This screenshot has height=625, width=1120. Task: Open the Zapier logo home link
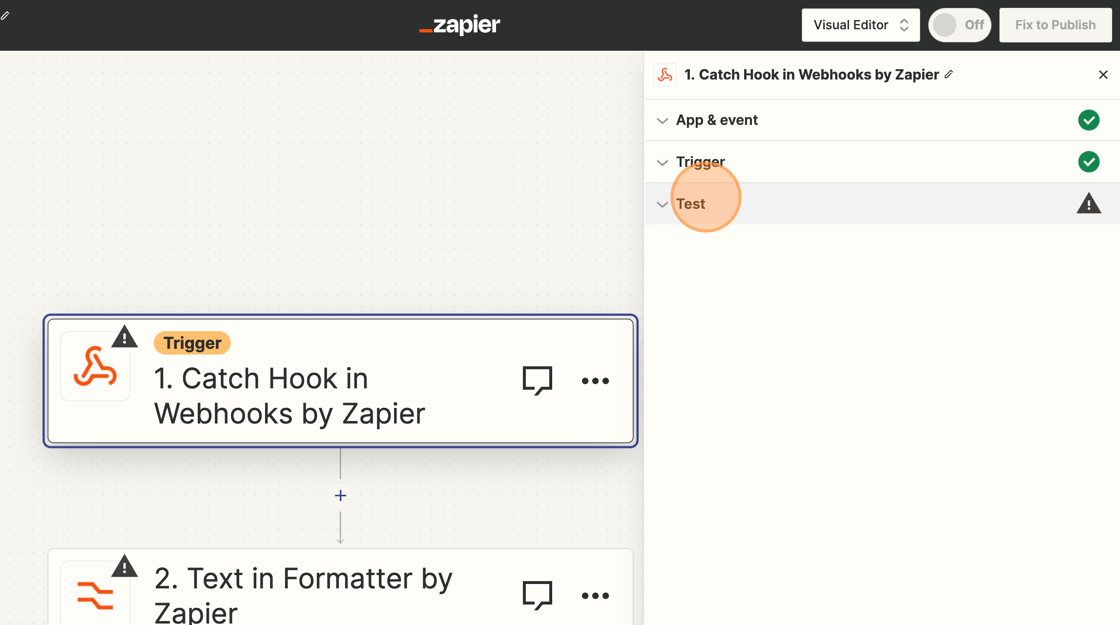point(459,25)
